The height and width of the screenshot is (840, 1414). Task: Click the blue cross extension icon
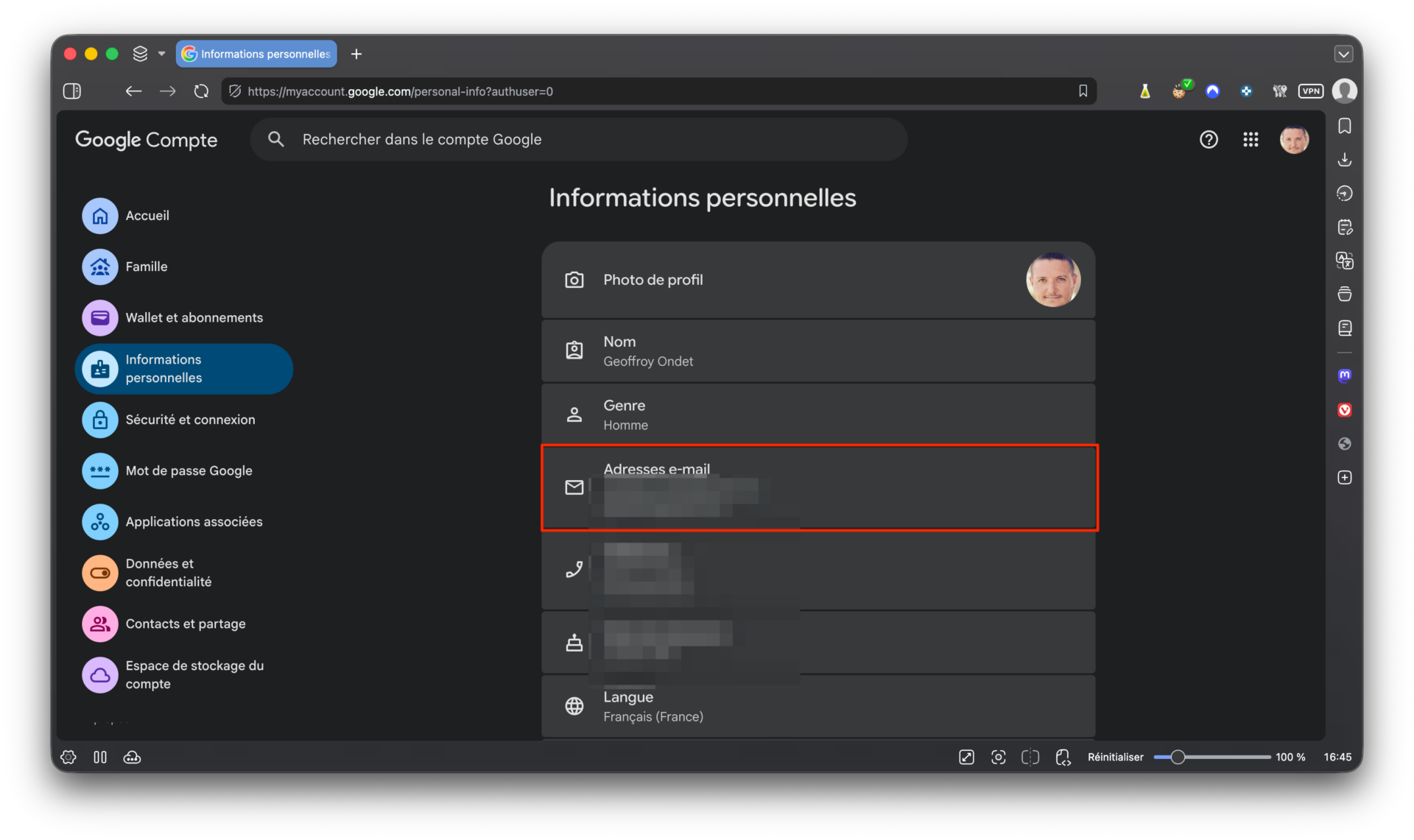(1246, 91)
